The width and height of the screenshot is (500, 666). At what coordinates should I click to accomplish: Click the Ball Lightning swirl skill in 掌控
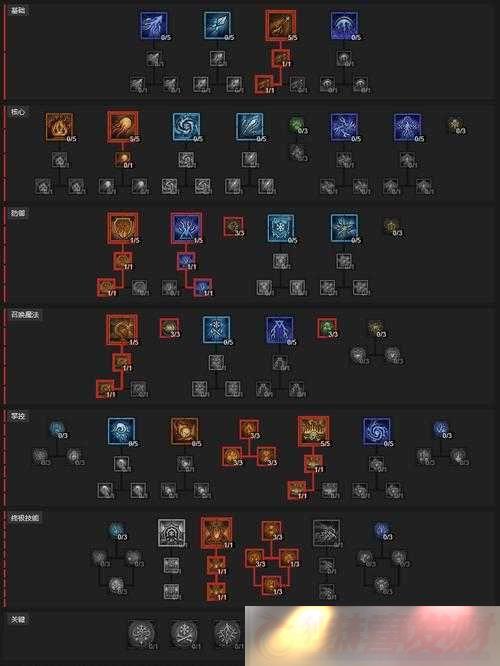point(377,431)
